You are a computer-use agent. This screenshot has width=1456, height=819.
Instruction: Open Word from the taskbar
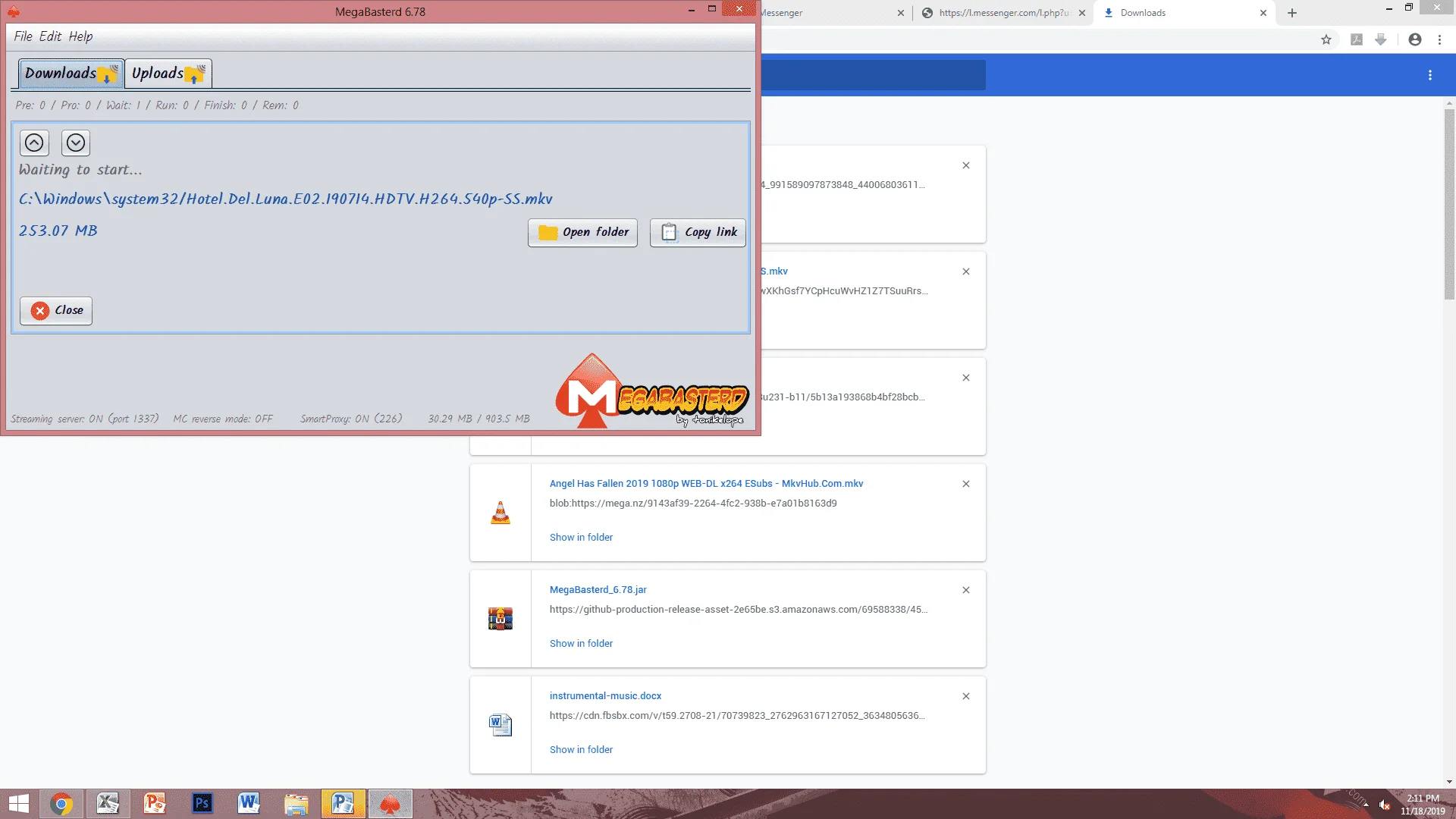pyautogui.click(x=249, y=804)
